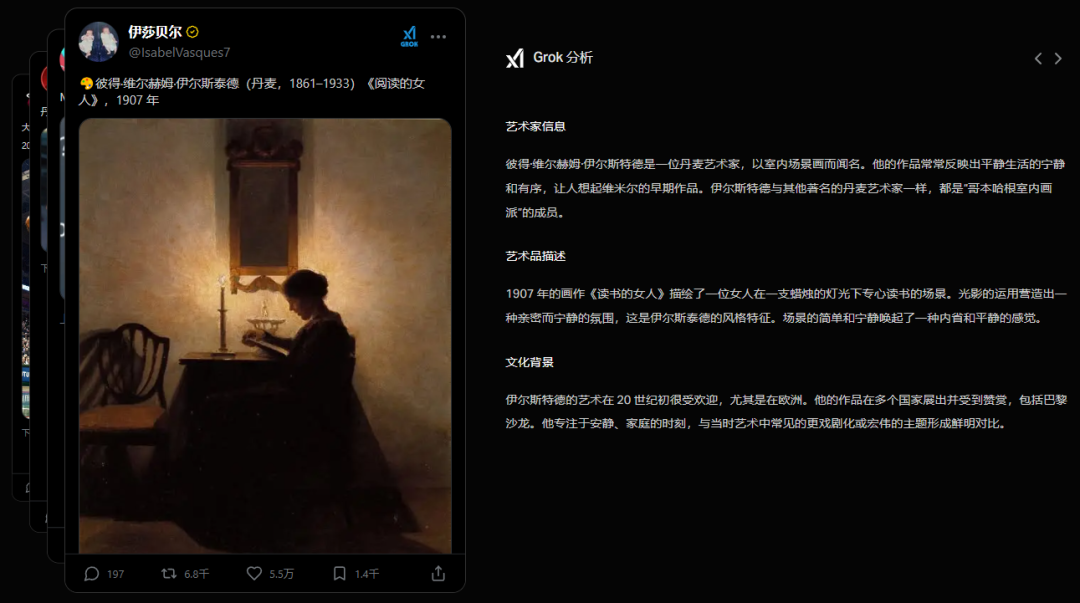Click the post caption about 《阅读的女人》
Image resolution: width=1080 pixels, height=603 pixels.
click(x=252, y=92)
